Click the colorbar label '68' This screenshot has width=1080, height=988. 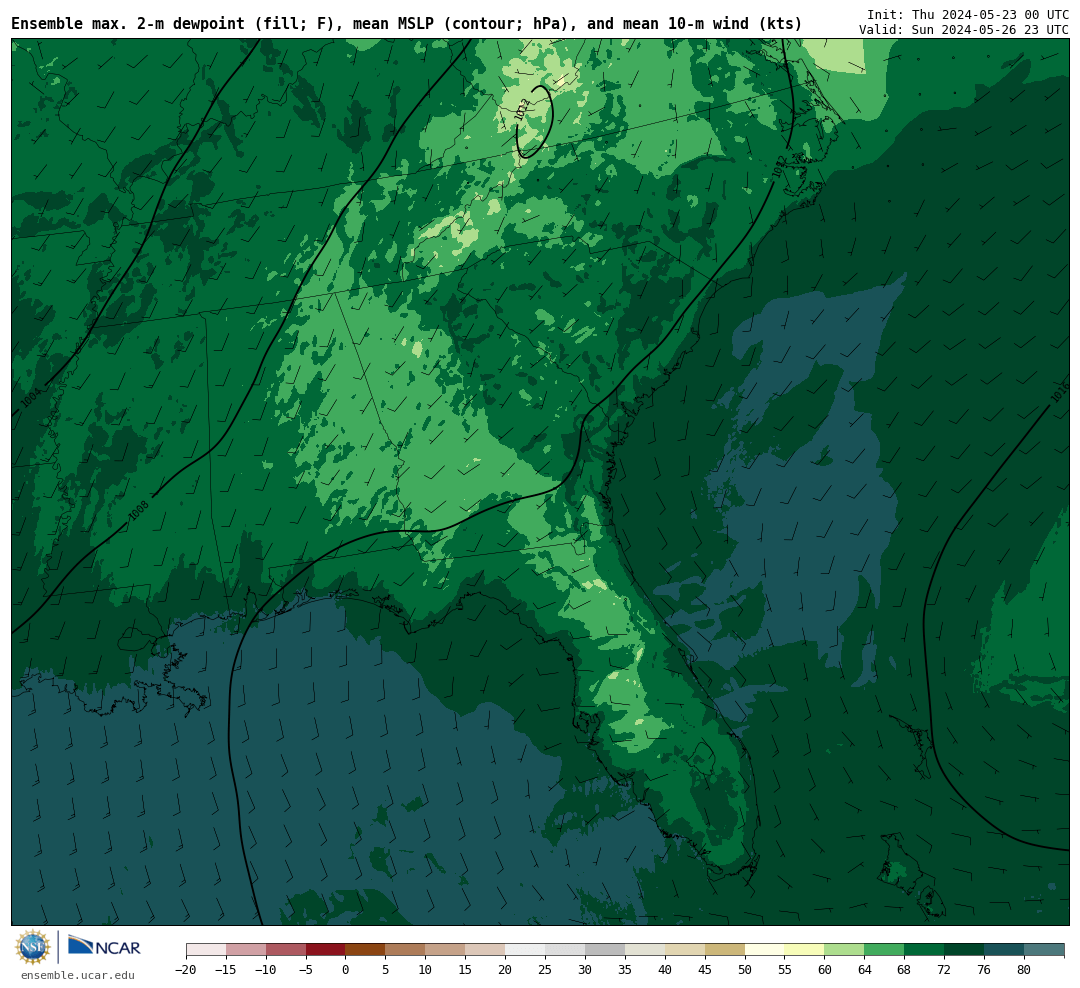(904, 970)
